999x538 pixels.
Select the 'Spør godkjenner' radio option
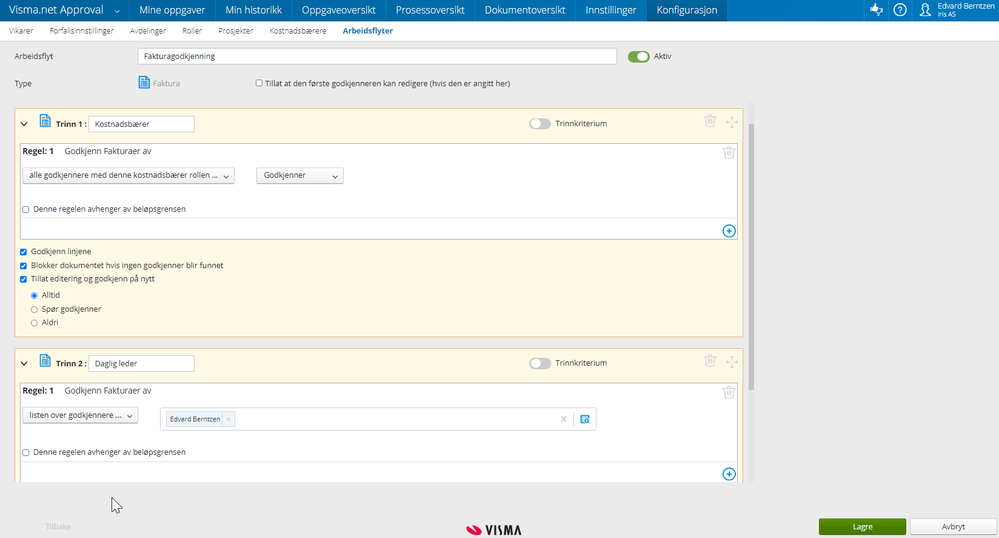tap(34, 309)
